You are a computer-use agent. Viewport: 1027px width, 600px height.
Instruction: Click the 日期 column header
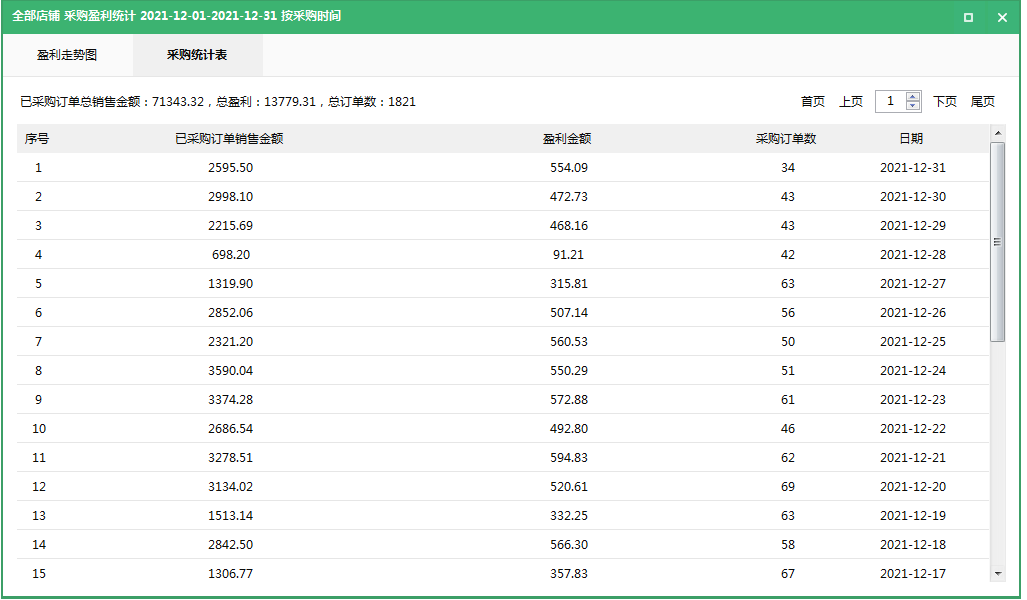pos(911,139)
